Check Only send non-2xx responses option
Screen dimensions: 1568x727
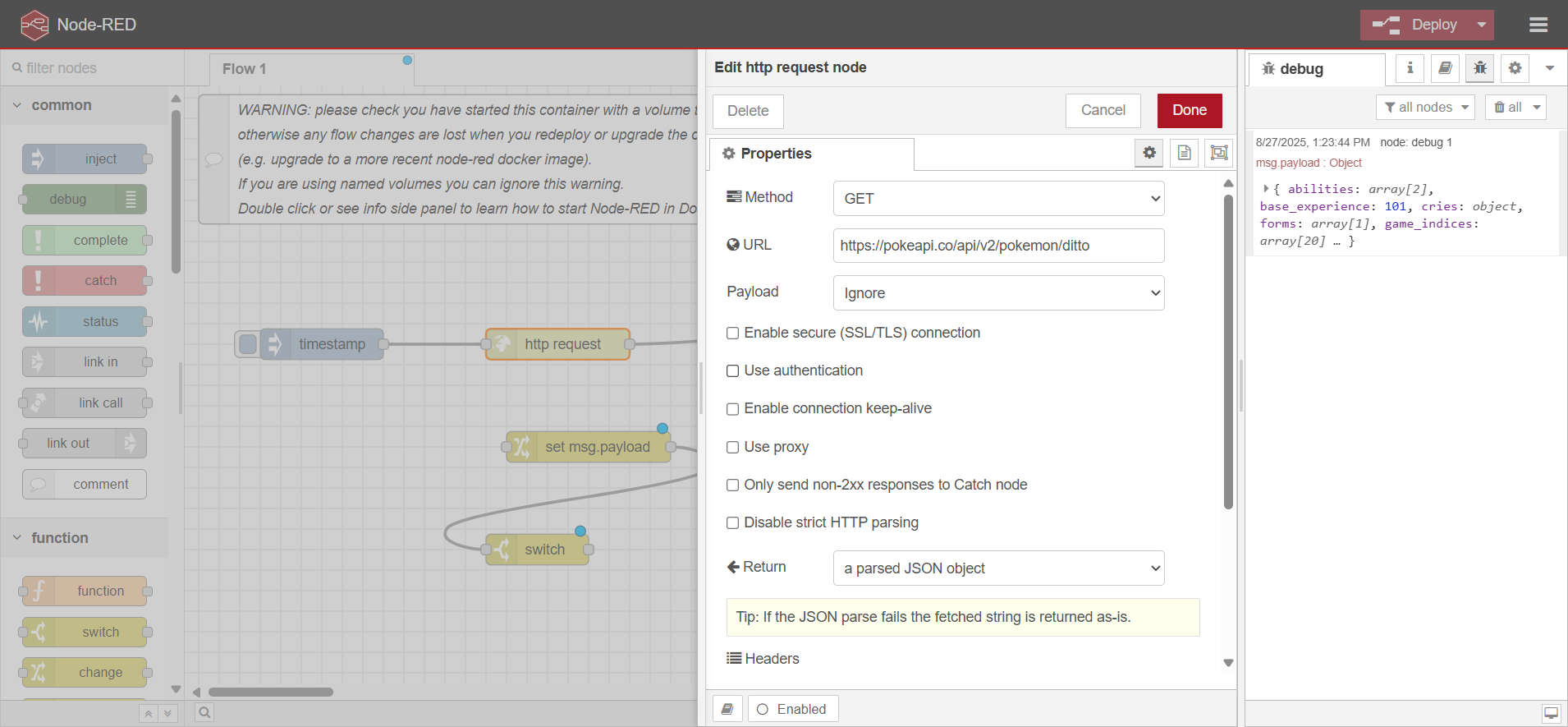coord(732,485)
